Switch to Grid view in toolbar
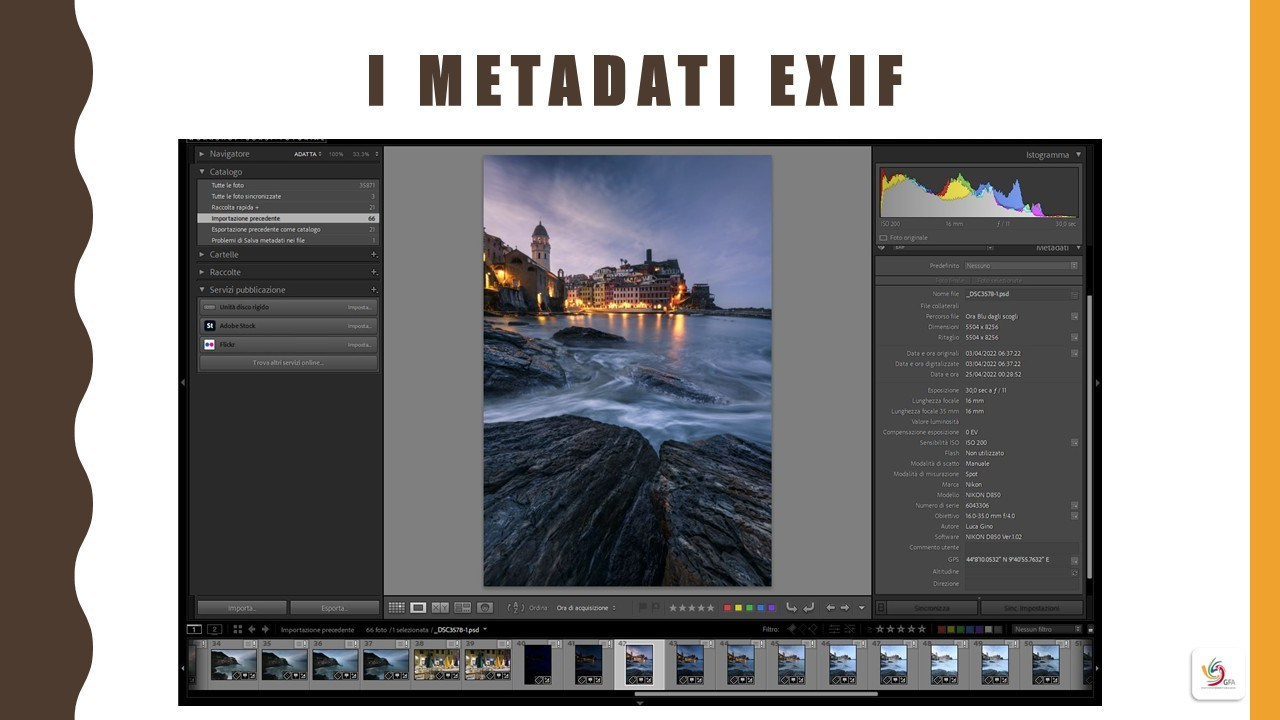Image resolution: width=1280 pixels, height=720 pixels. 397,607
